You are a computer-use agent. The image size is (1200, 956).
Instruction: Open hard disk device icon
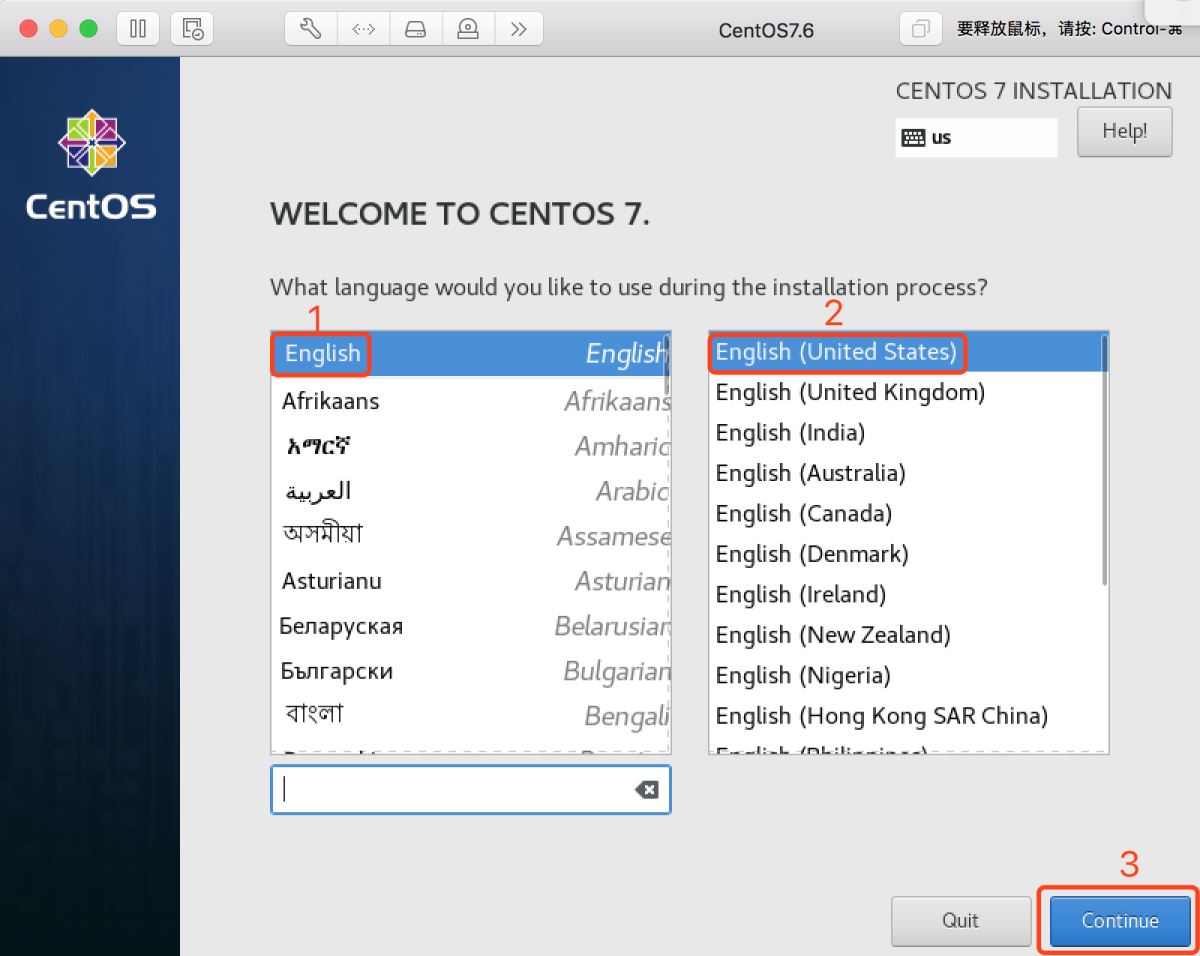tap(415, 28)
